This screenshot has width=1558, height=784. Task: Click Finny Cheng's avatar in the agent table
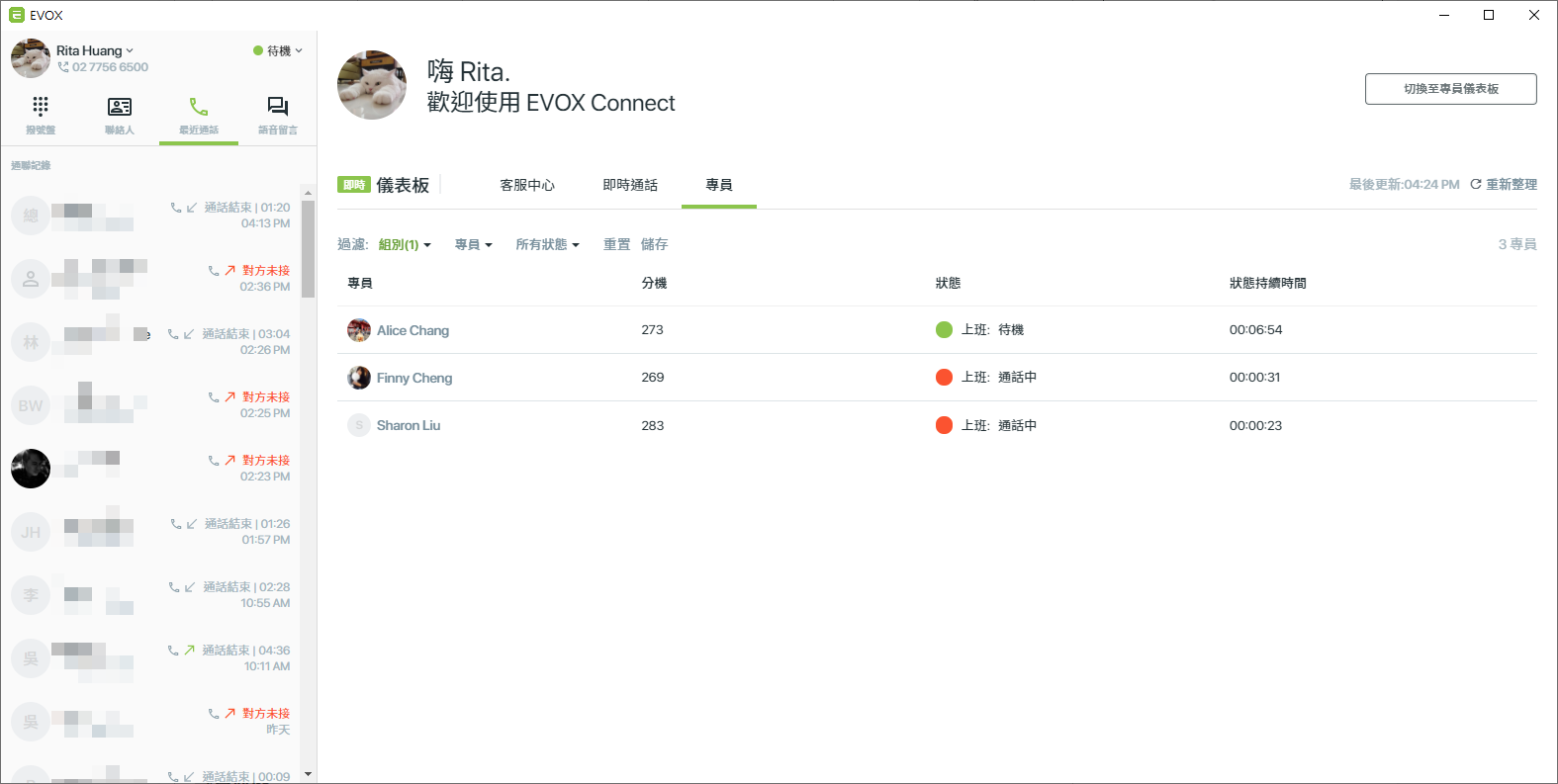click(359, 378)
